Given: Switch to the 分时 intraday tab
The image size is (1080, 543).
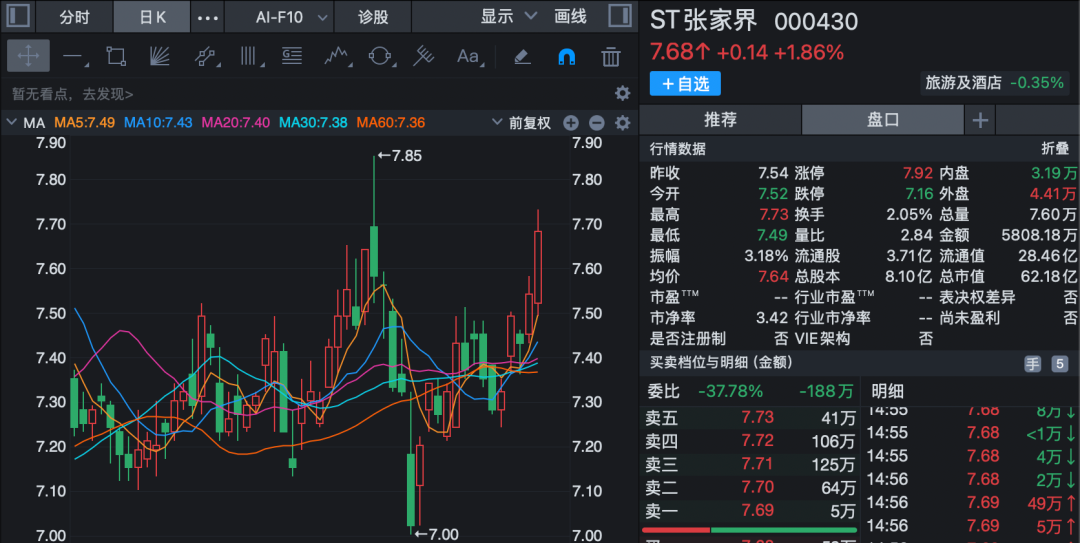Looking at the screenshot, I should (x=74, y=17).
